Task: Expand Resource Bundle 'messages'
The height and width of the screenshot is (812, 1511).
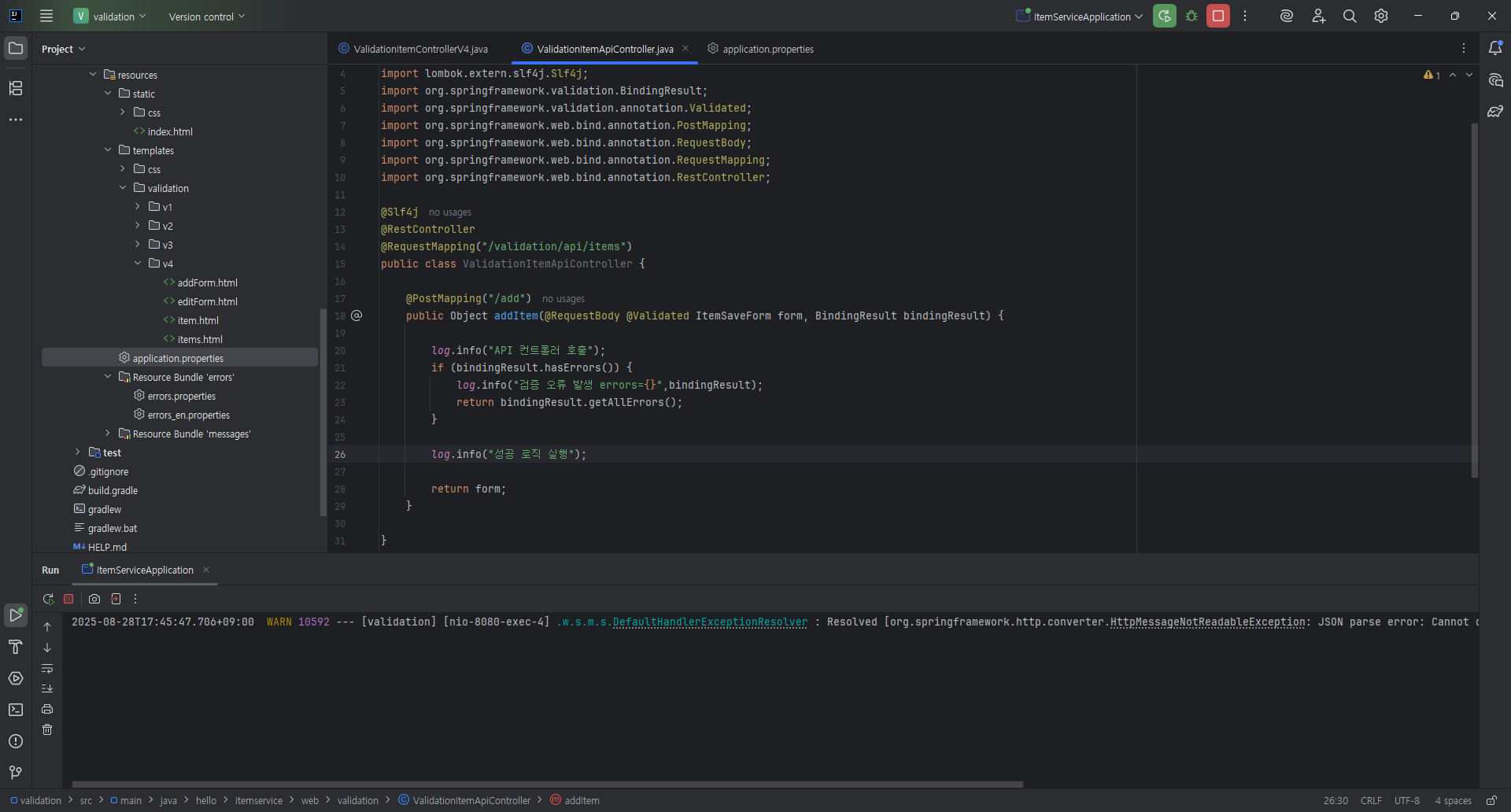Action: (108, 433)
